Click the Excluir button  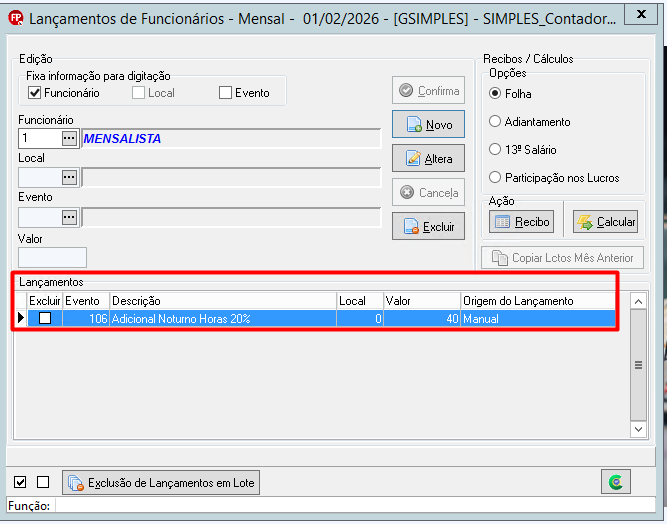[428, 227]
